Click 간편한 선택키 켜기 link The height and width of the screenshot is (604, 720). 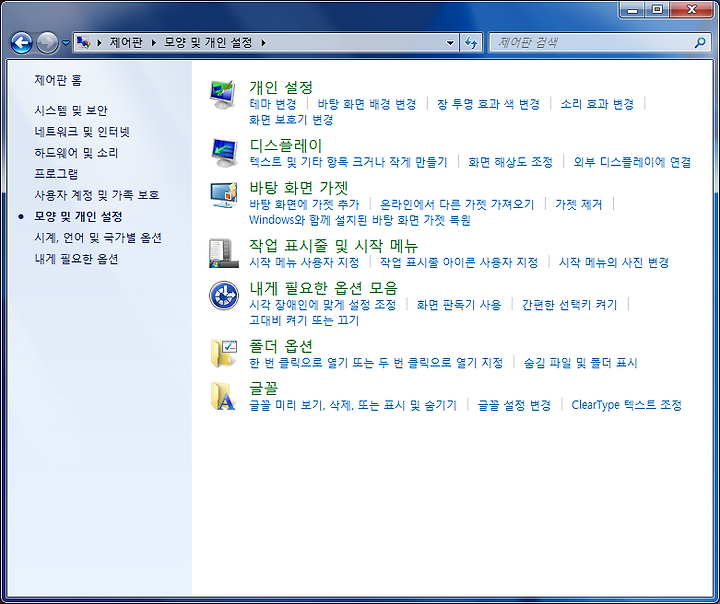tap(569, 305)
